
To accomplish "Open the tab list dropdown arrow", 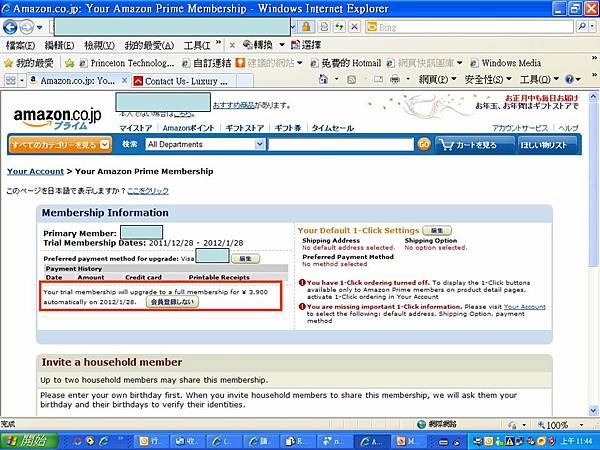I will point(22,80).
